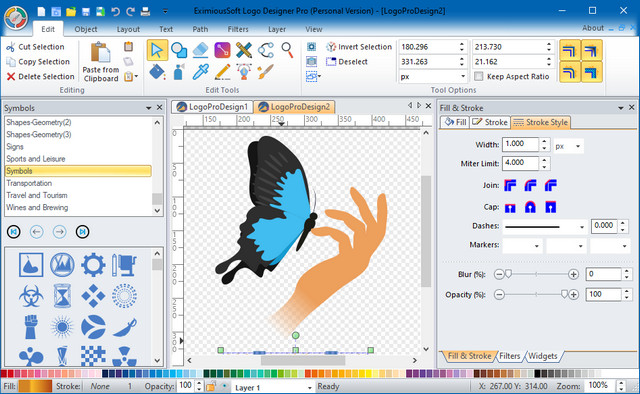
Task: Open the Layout ribbon tab
Action: [128, 29]
